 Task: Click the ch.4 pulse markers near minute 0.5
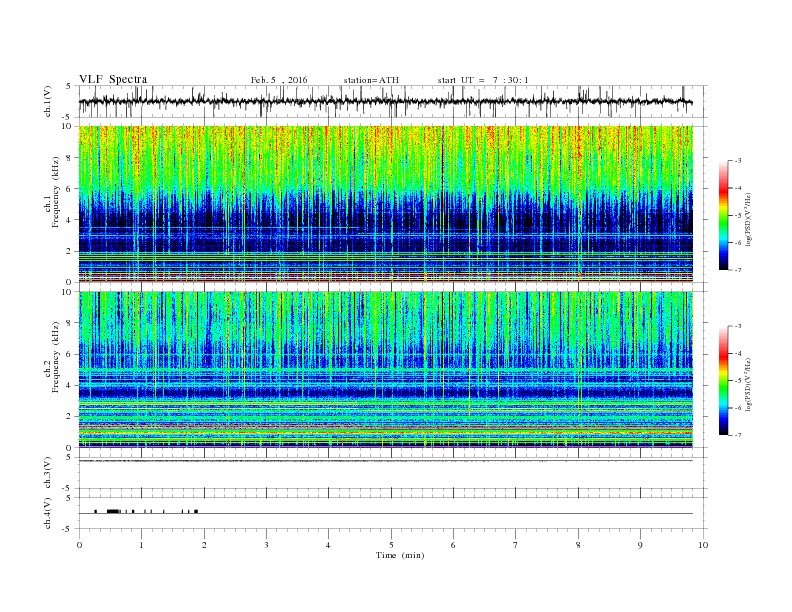[114, 512]
